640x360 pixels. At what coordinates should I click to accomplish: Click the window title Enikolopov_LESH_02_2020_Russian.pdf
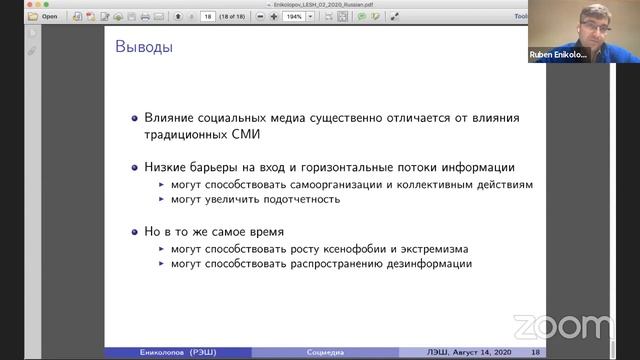tap(323, 4)
